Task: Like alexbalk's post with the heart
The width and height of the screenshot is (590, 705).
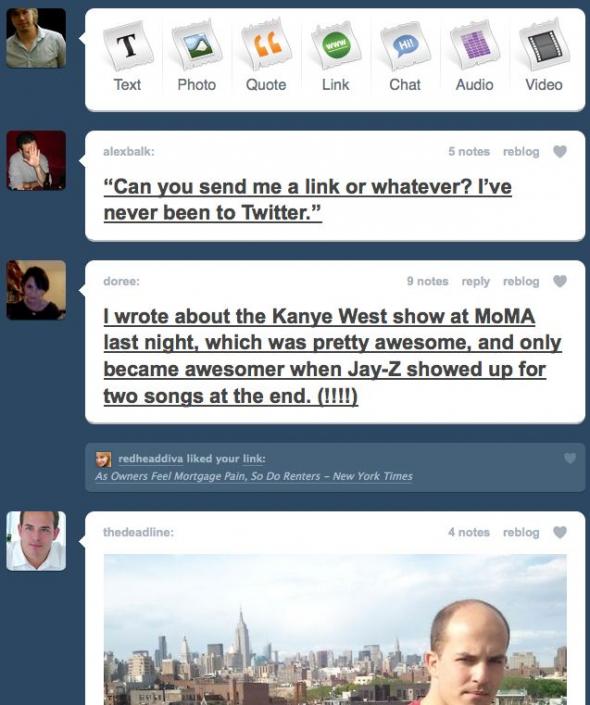Action: coord(559,152)
